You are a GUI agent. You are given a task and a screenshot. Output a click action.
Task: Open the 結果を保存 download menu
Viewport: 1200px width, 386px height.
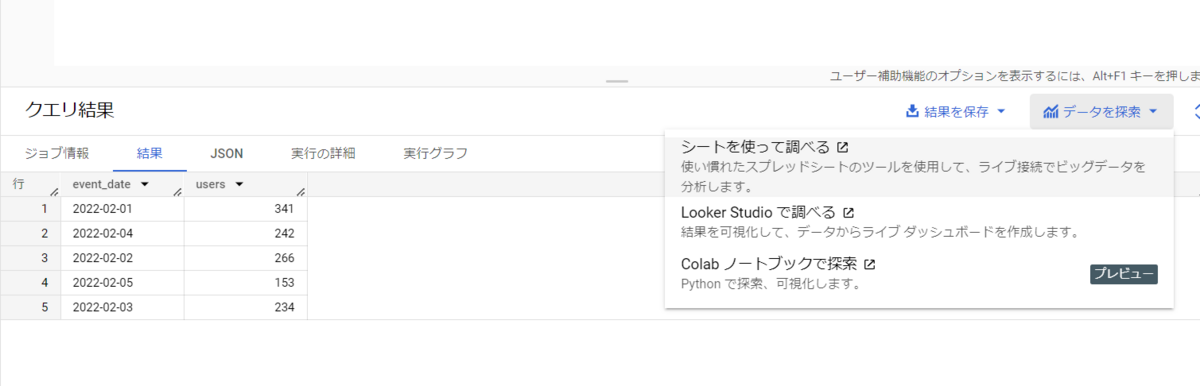(955, 112)
